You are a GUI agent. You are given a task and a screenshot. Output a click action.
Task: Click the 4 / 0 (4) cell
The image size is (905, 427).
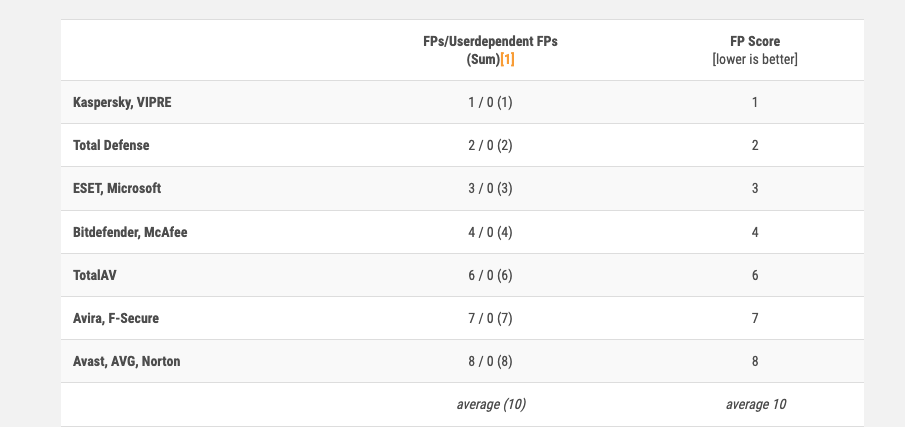click(x=490, y=232)
